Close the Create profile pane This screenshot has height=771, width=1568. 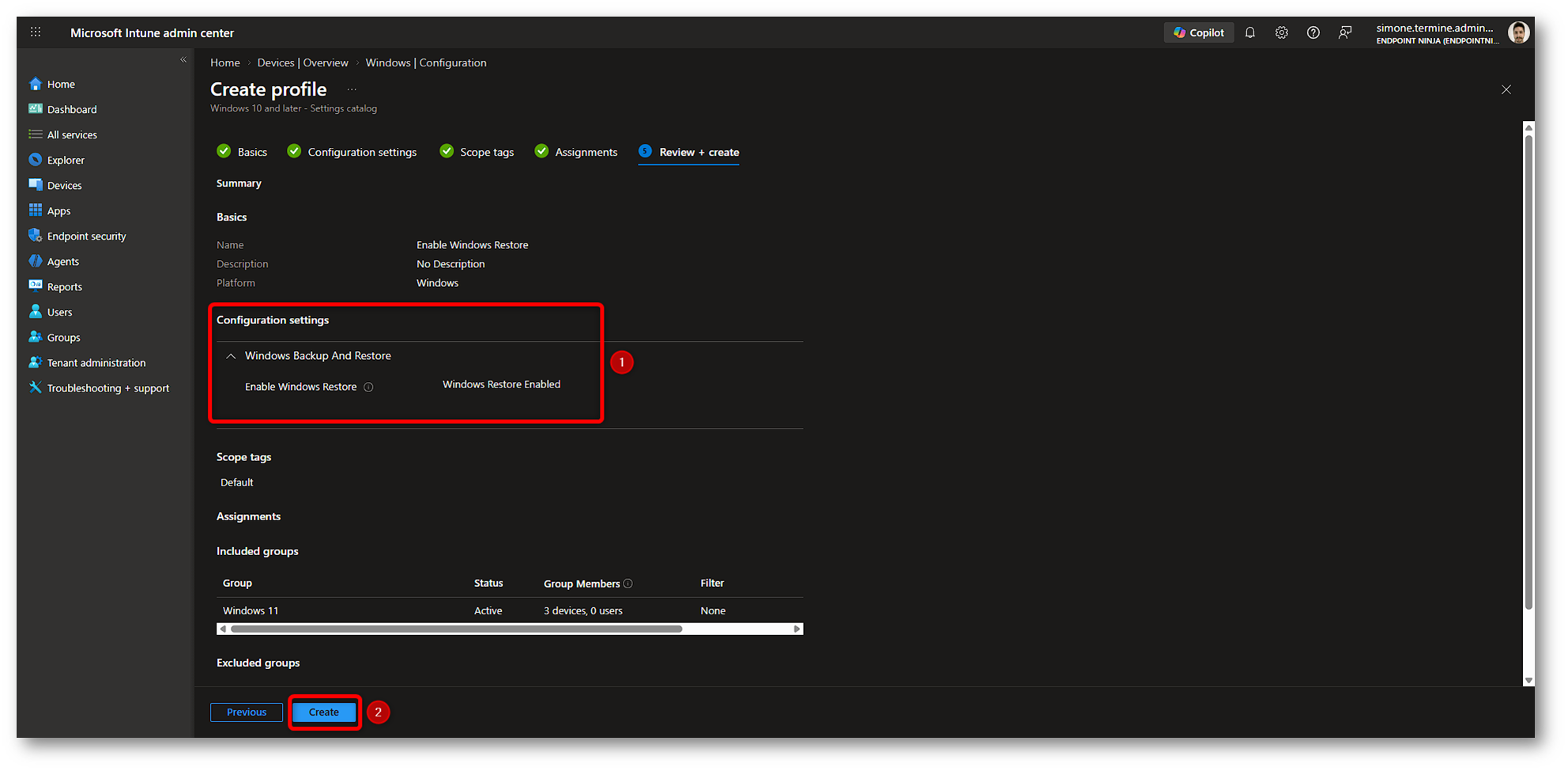(x=1506, y=89)
